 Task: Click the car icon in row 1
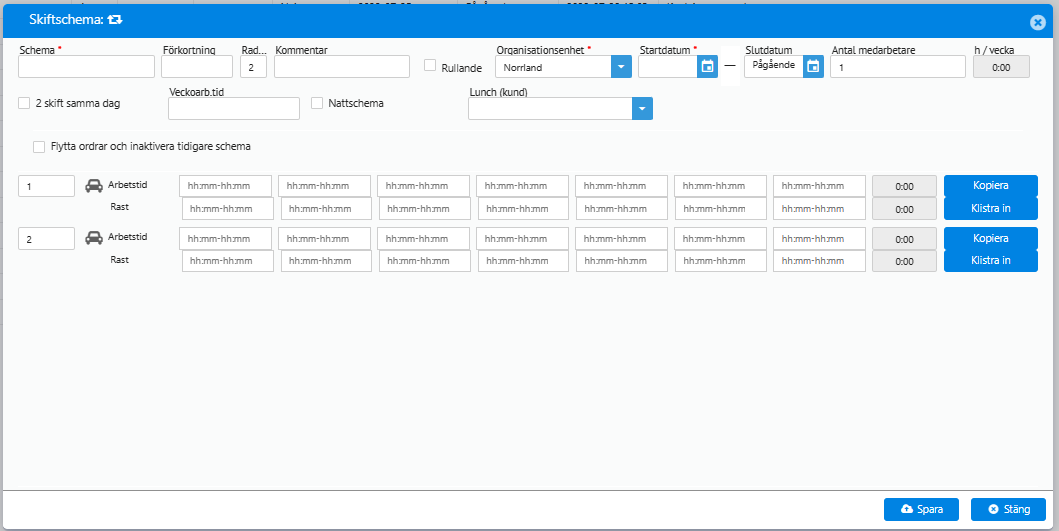[x=94, y=186]
